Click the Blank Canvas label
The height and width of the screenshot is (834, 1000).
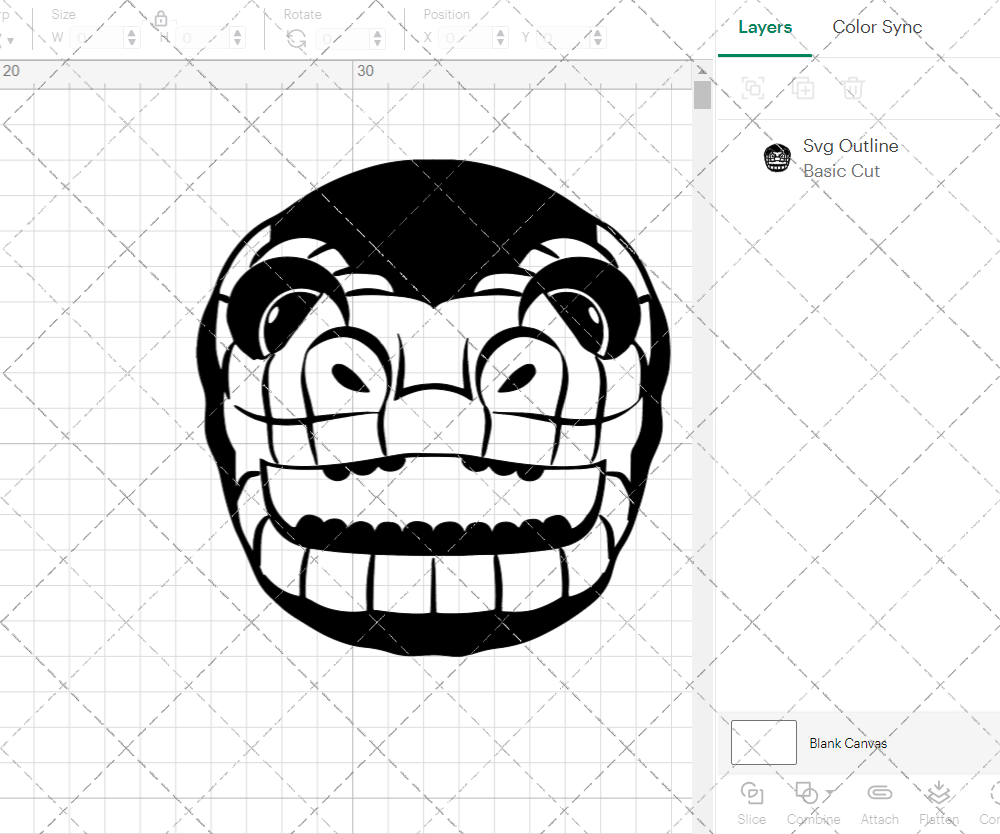(848, 743)
